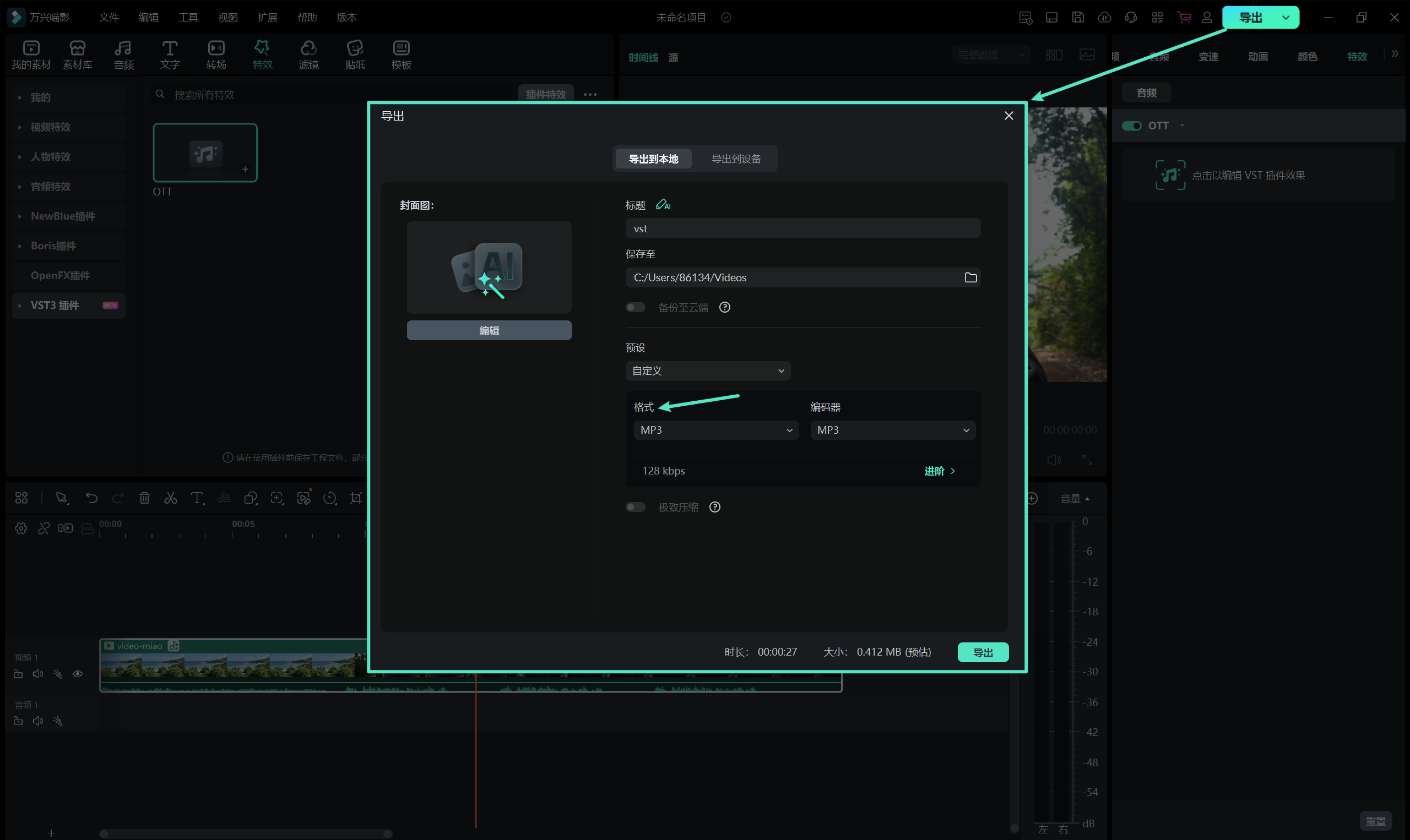Click the AI title generator pencil icon

[x=663, y=205]
